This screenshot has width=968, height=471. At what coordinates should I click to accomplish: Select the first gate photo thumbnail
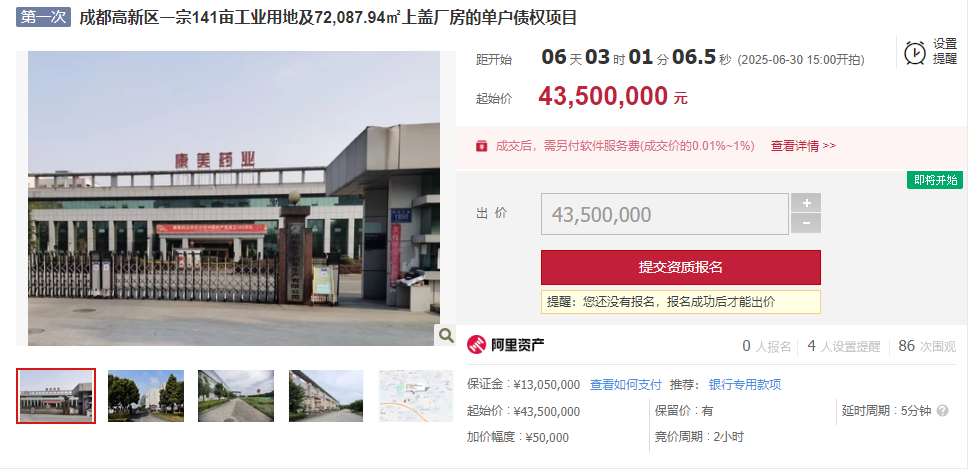pyautogui.click(x=56, y=396)
